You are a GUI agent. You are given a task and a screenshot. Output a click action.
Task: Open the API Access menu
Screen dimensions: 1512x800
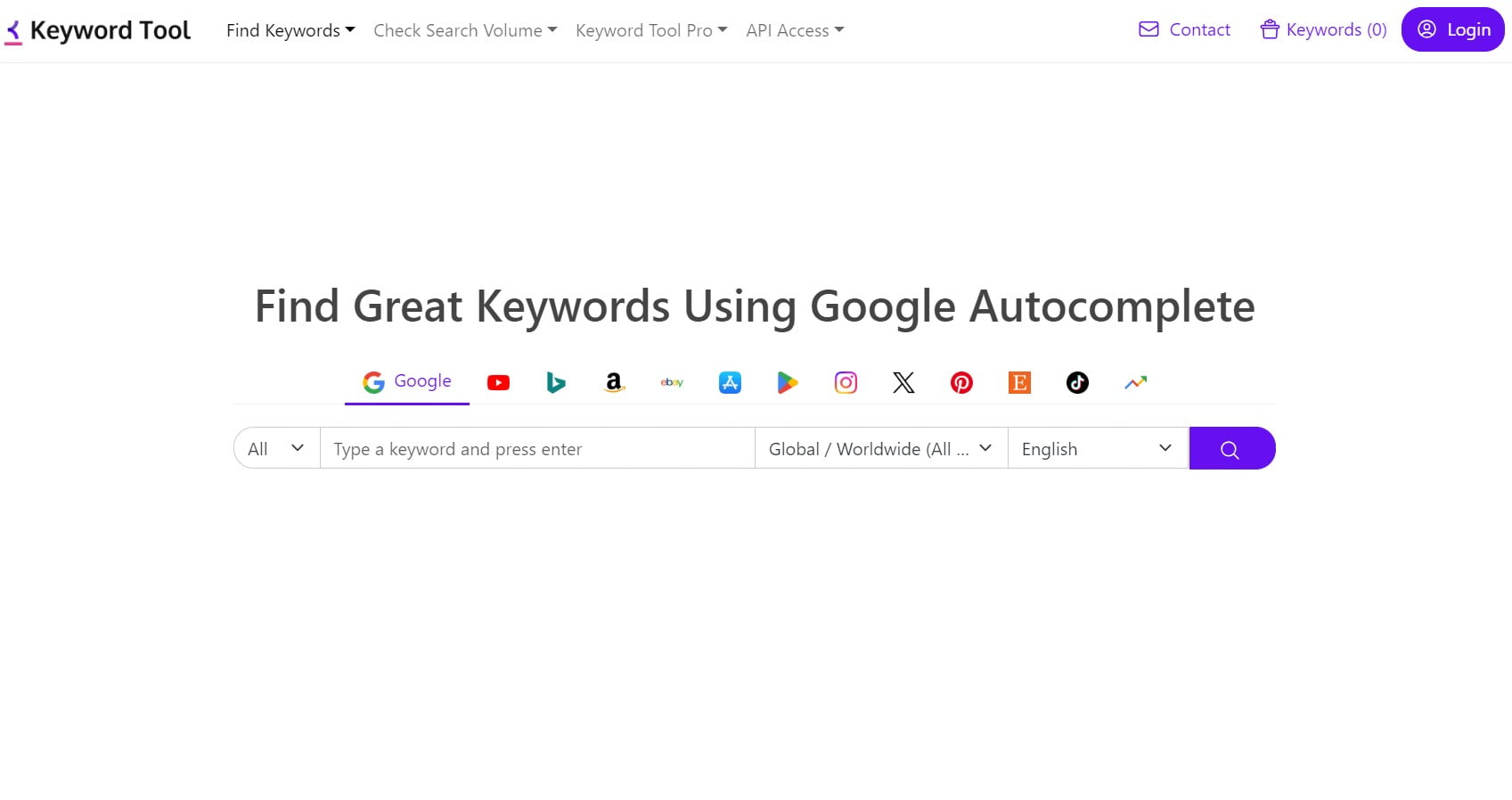click(x=795, y=30)
